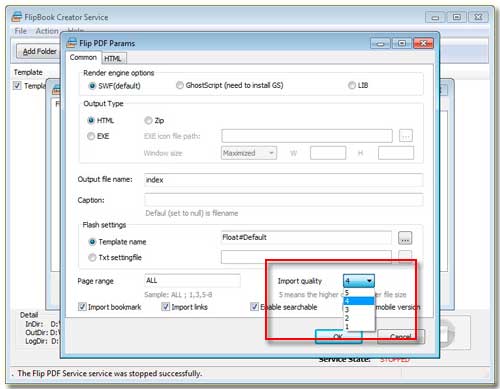Image resolution: width=500 pixels, height=389 pixels.
Task: Select the LIB render engine option
Action: tap(352, 85)
